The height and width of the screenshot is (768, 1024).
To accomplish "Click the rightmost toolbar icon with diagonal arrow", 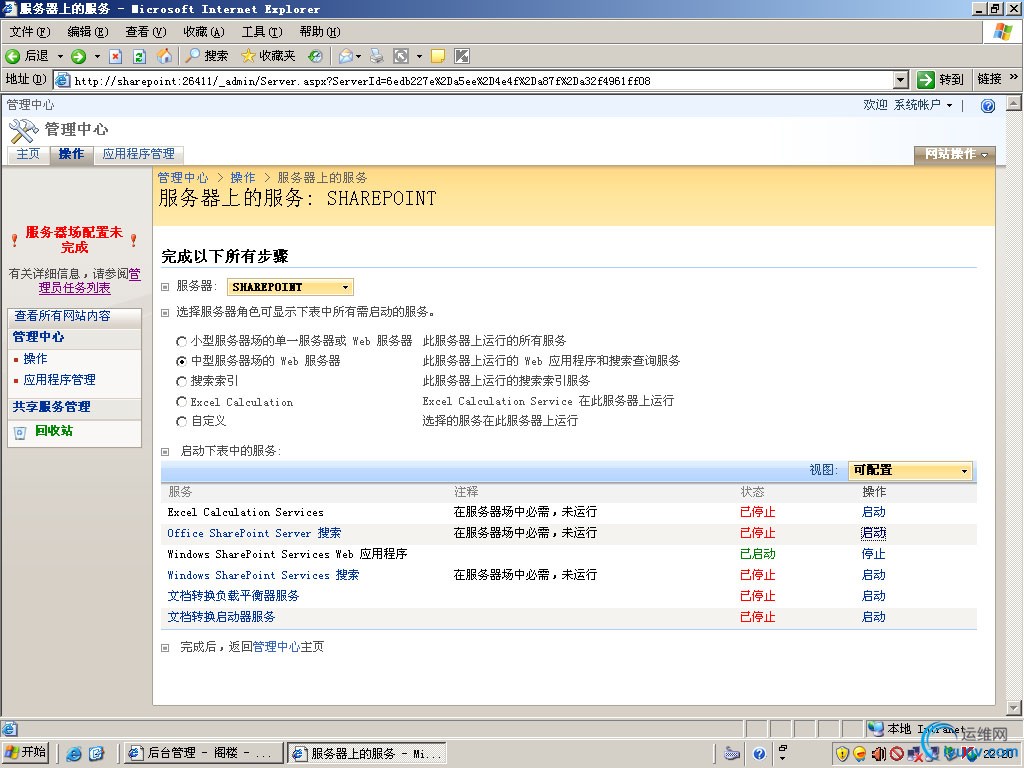I will coord(462,56).
